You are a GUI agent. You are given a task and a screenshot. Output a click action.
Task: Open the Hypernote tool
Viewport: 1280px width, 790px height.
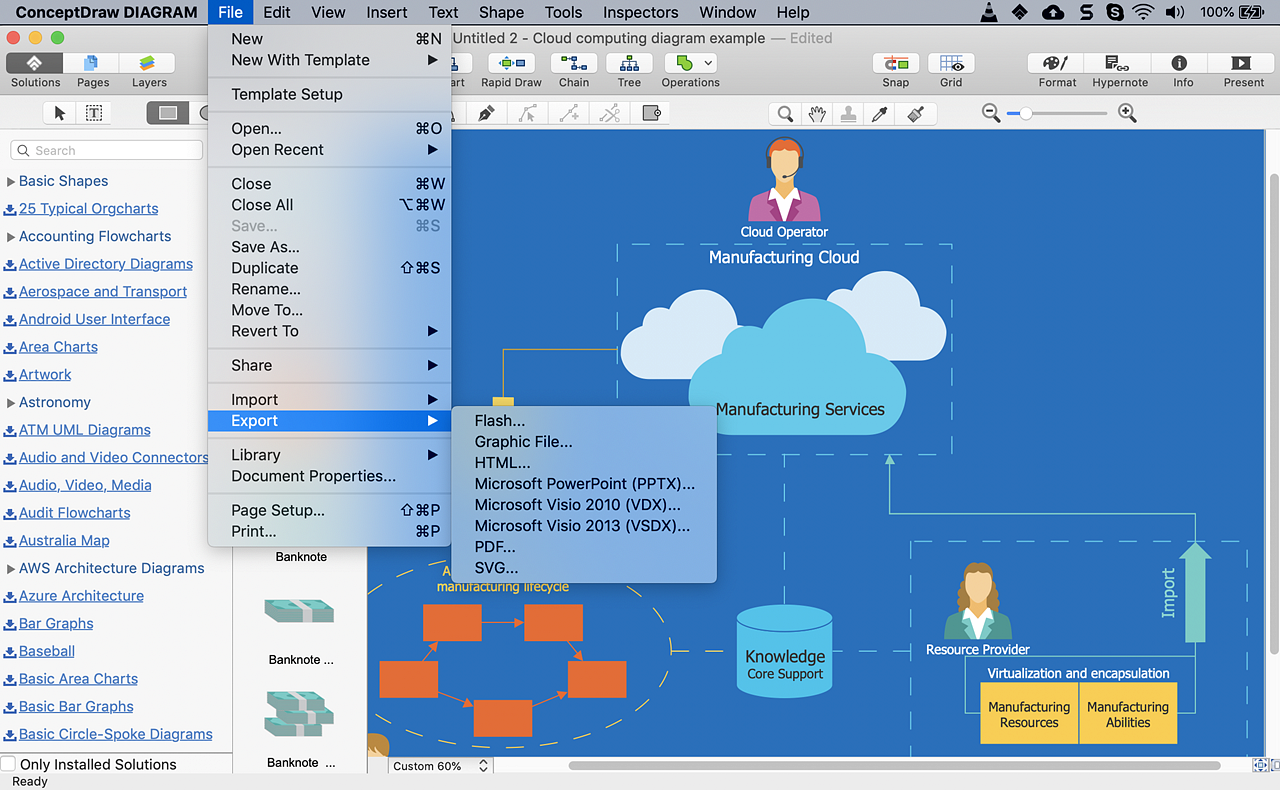pyautogui.click(x=1119, y=64)
